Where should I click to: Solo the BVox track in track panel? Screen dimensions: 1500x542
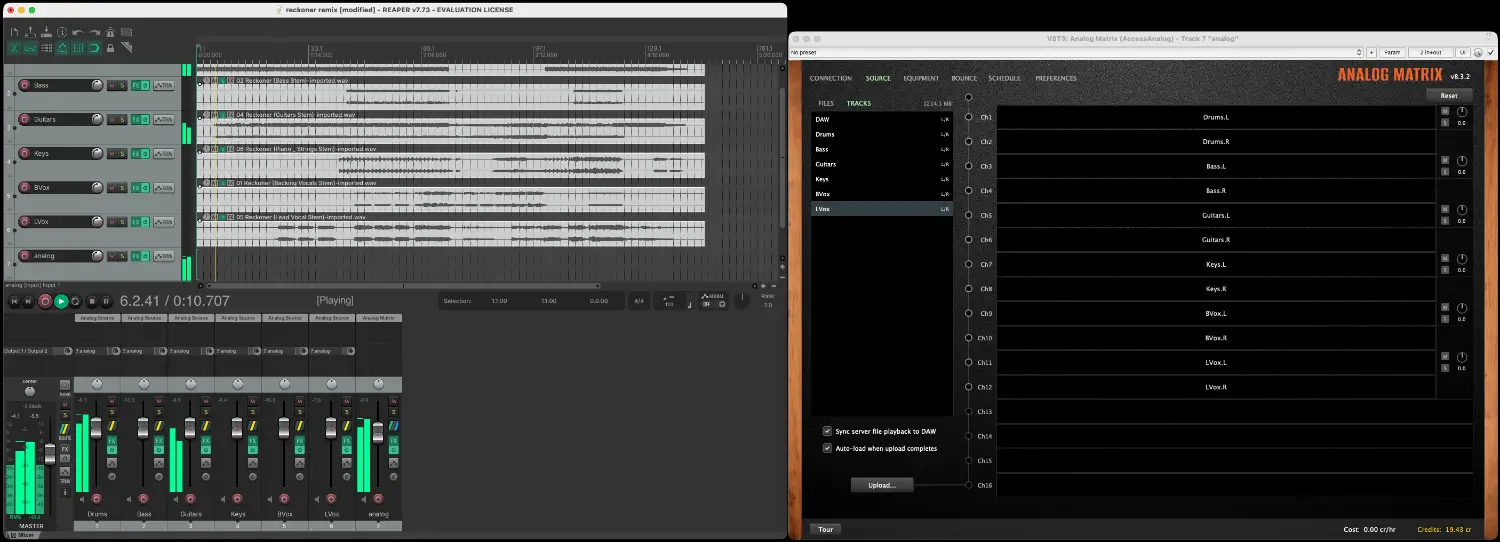click(x=122, y=187)
